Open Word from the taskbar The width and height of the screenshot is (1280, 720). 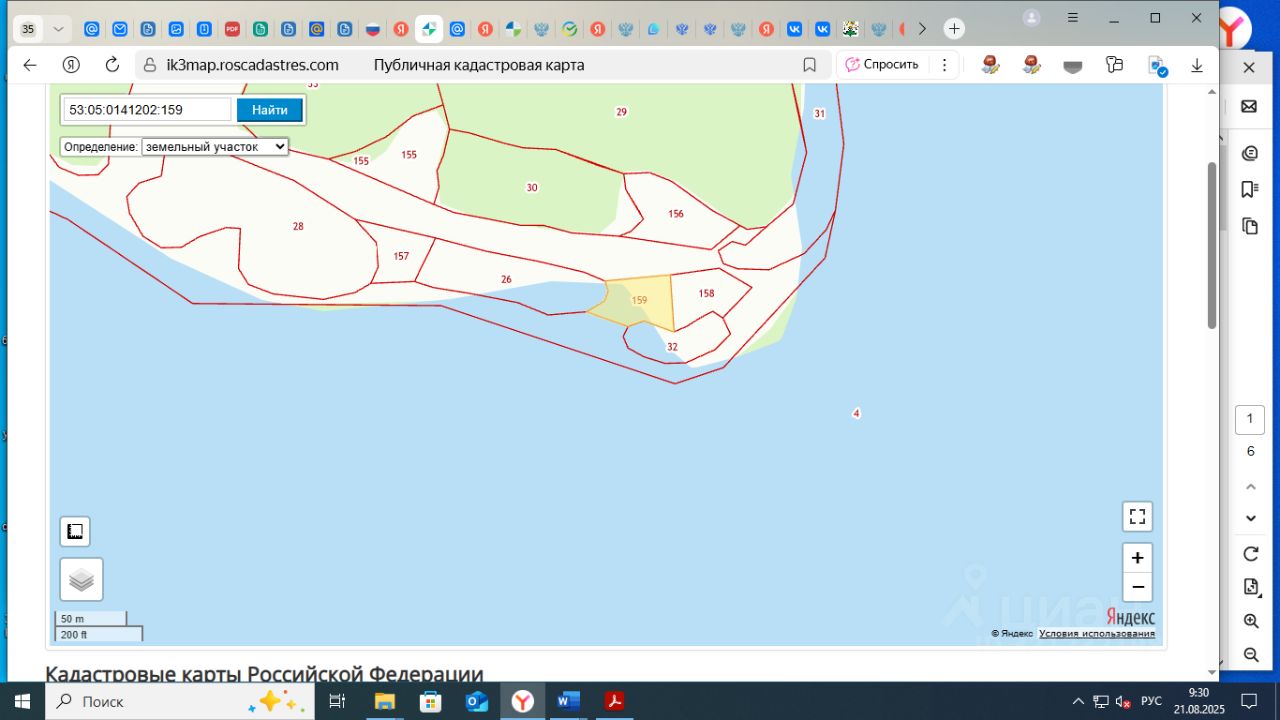coord(569,701)
